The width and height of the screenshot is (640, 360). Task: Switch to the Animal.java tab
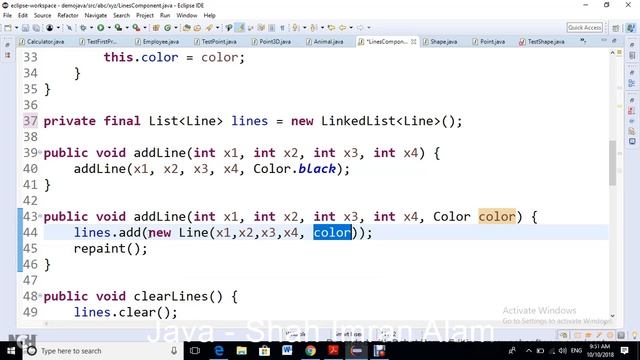pos(325,42)
